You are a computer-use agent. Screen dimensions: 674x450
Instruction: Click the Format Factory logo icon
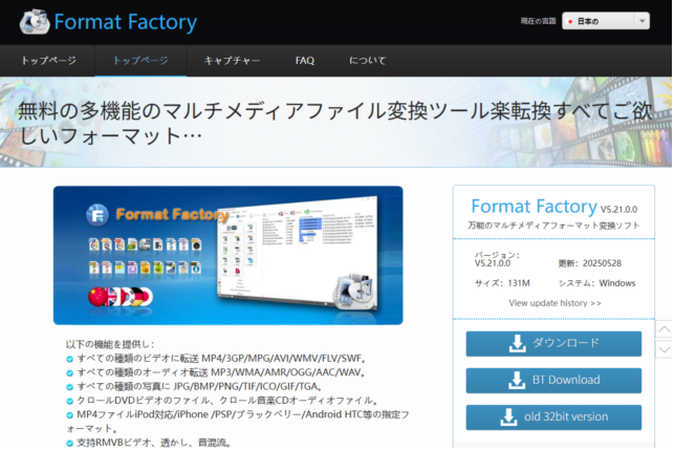34,21
